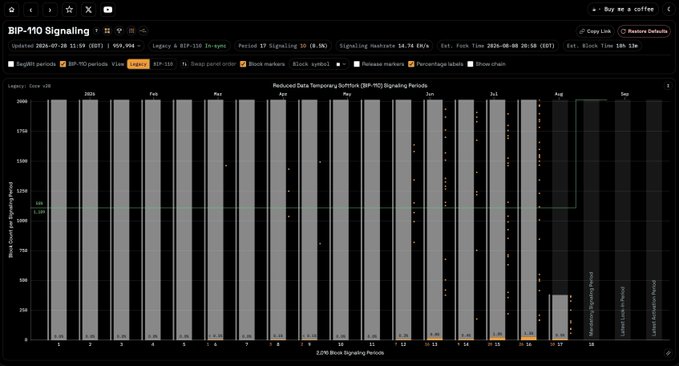Open the X (Twitter) link icon
Viewport: 679px width, 366px height.
pos(88,10)
